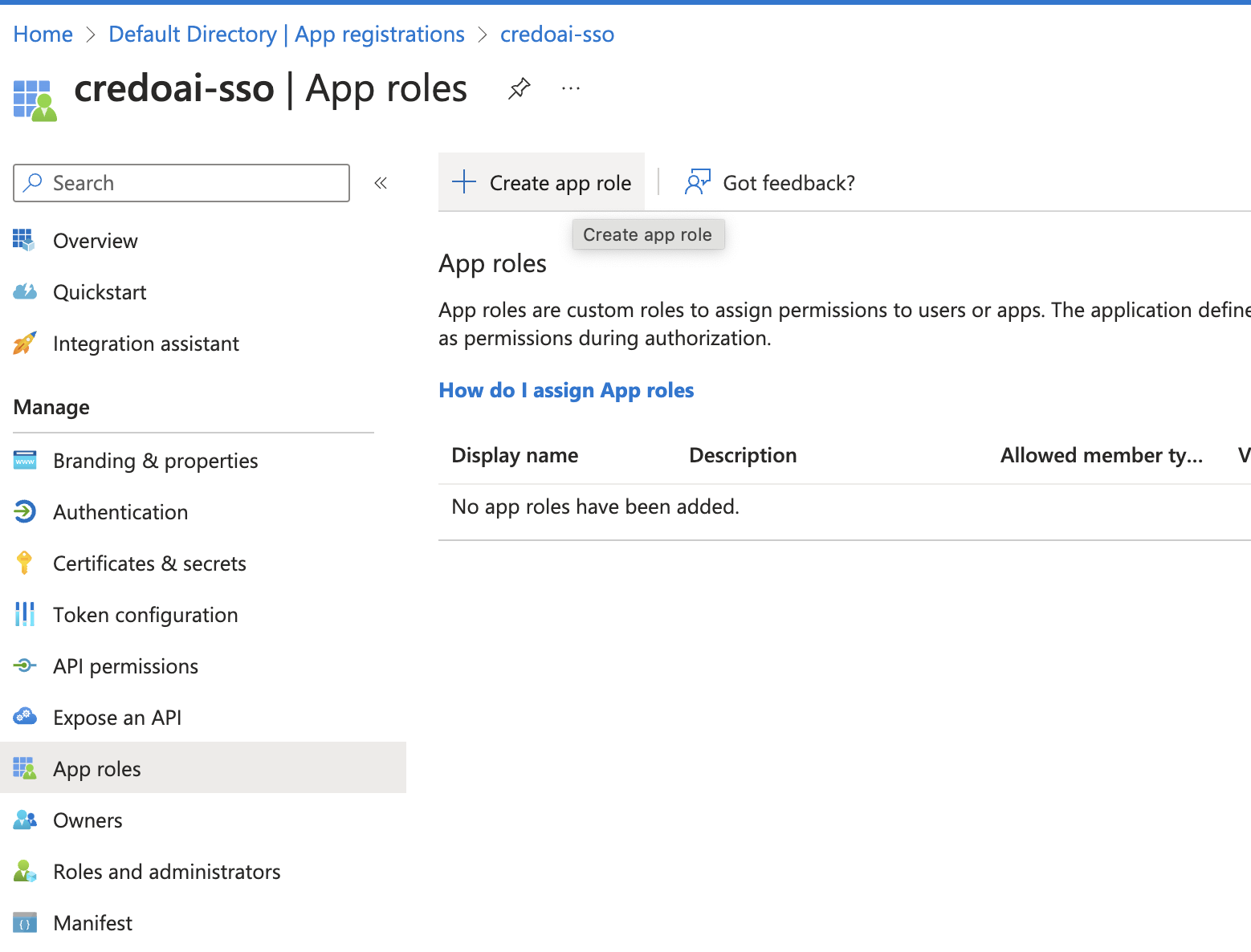Click the Overview grid icon

point(24,240)
